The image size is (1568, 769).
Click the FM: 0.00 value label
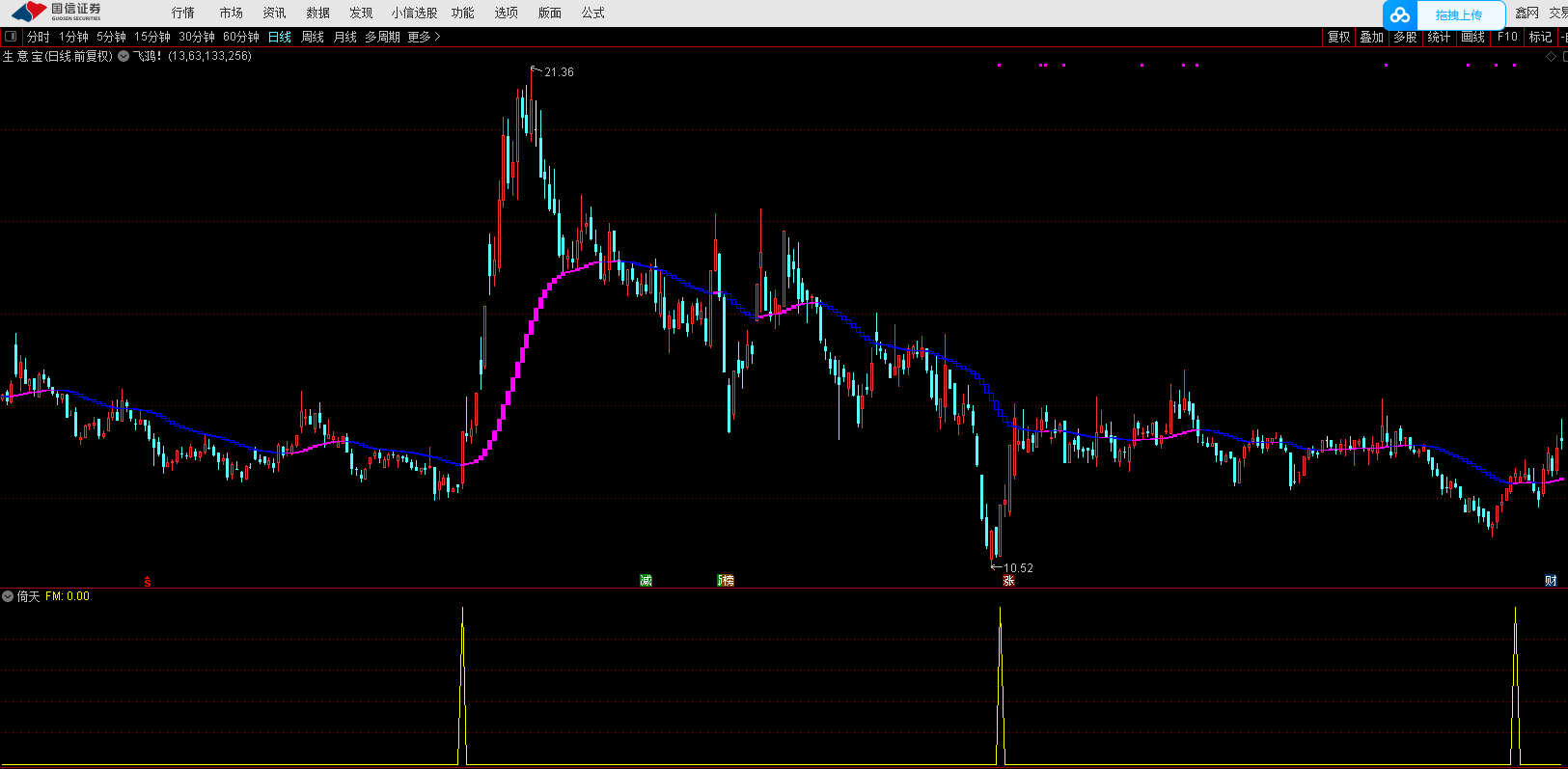[x=68, y=596]
